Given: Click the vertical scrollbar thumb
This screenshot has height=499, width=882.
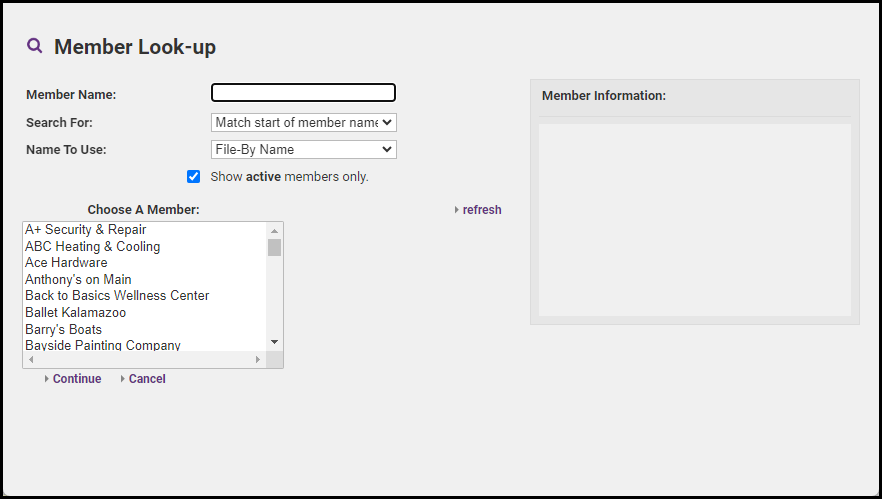Looking at the screenshot, I should click(x=274, y=248).
